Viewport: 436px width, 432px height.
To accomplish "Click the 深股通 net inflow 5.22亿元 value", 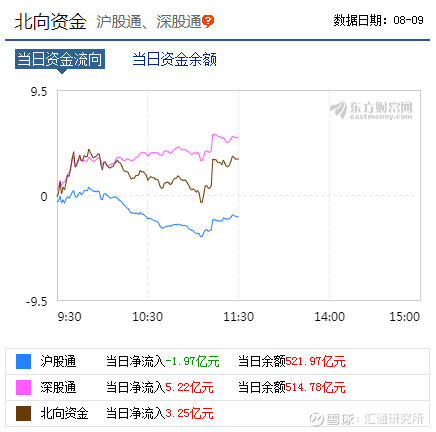I will [189, 387].
